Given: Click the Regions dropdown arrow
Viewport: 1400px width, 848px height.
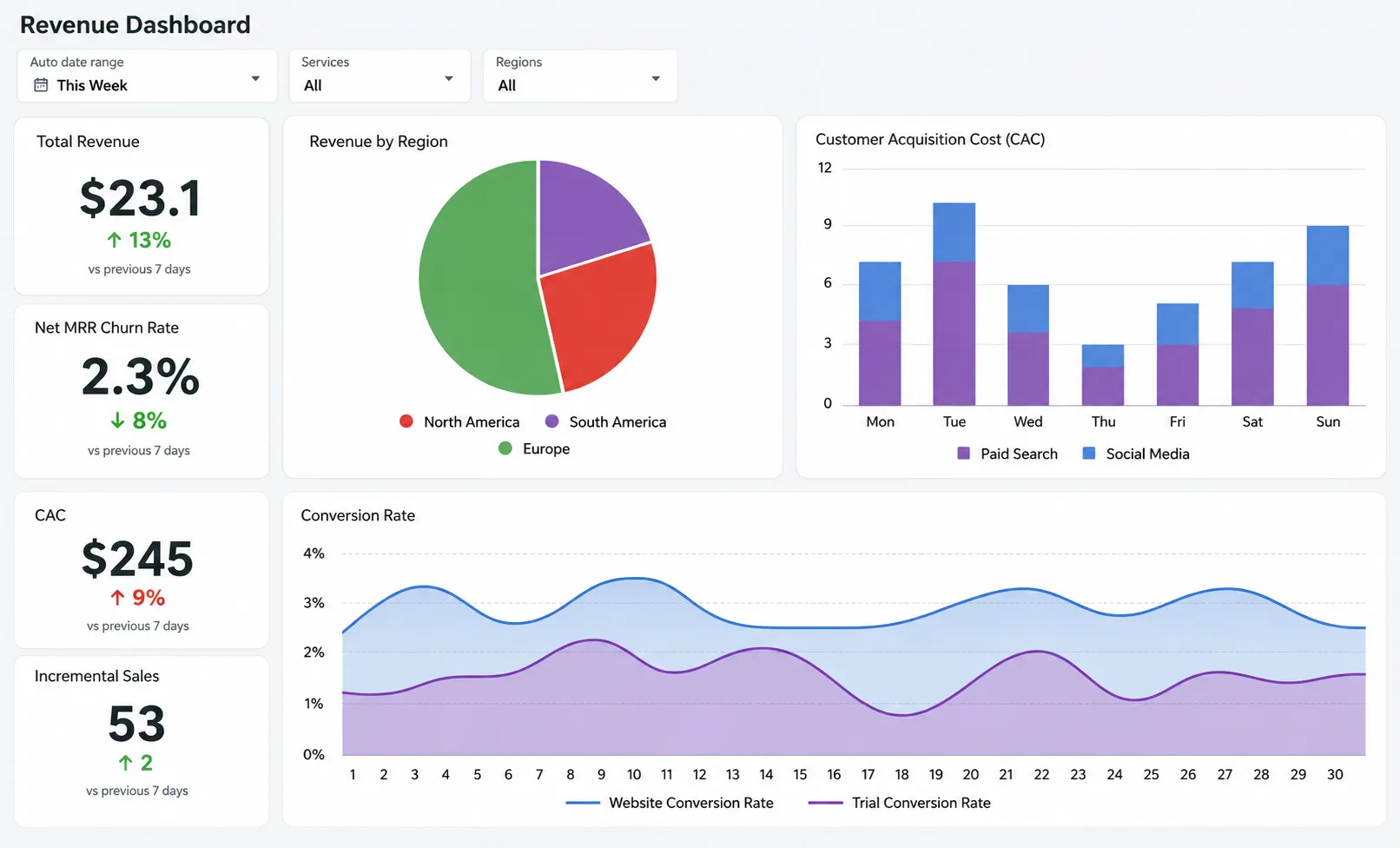Looking at the screenshot, I should [656, 78].
